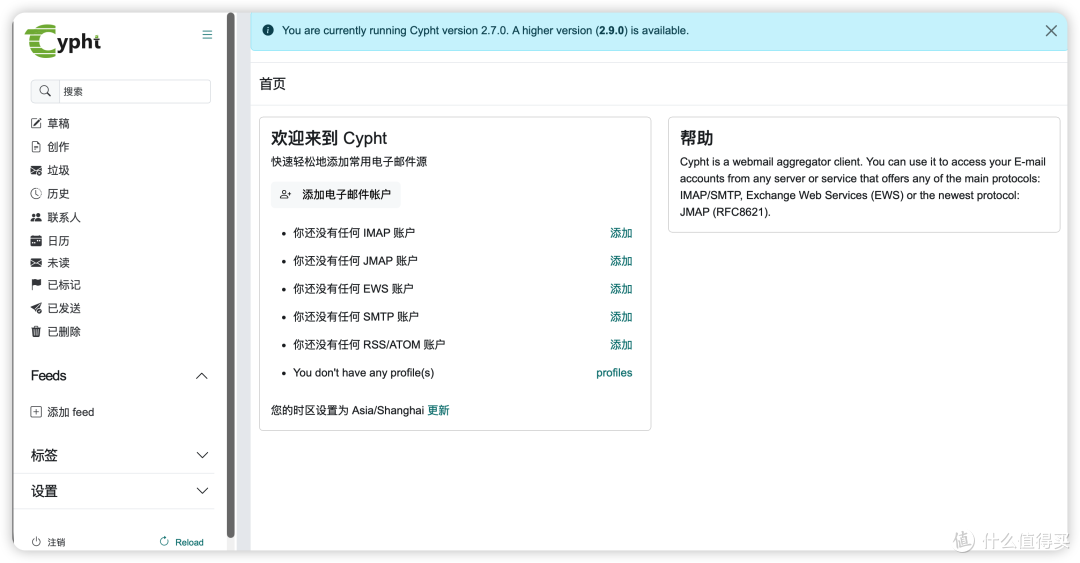Click the 你还没有任何 IMAP 账户 text
Viewport: 1080px width, 563px height.
pos(354,233)
